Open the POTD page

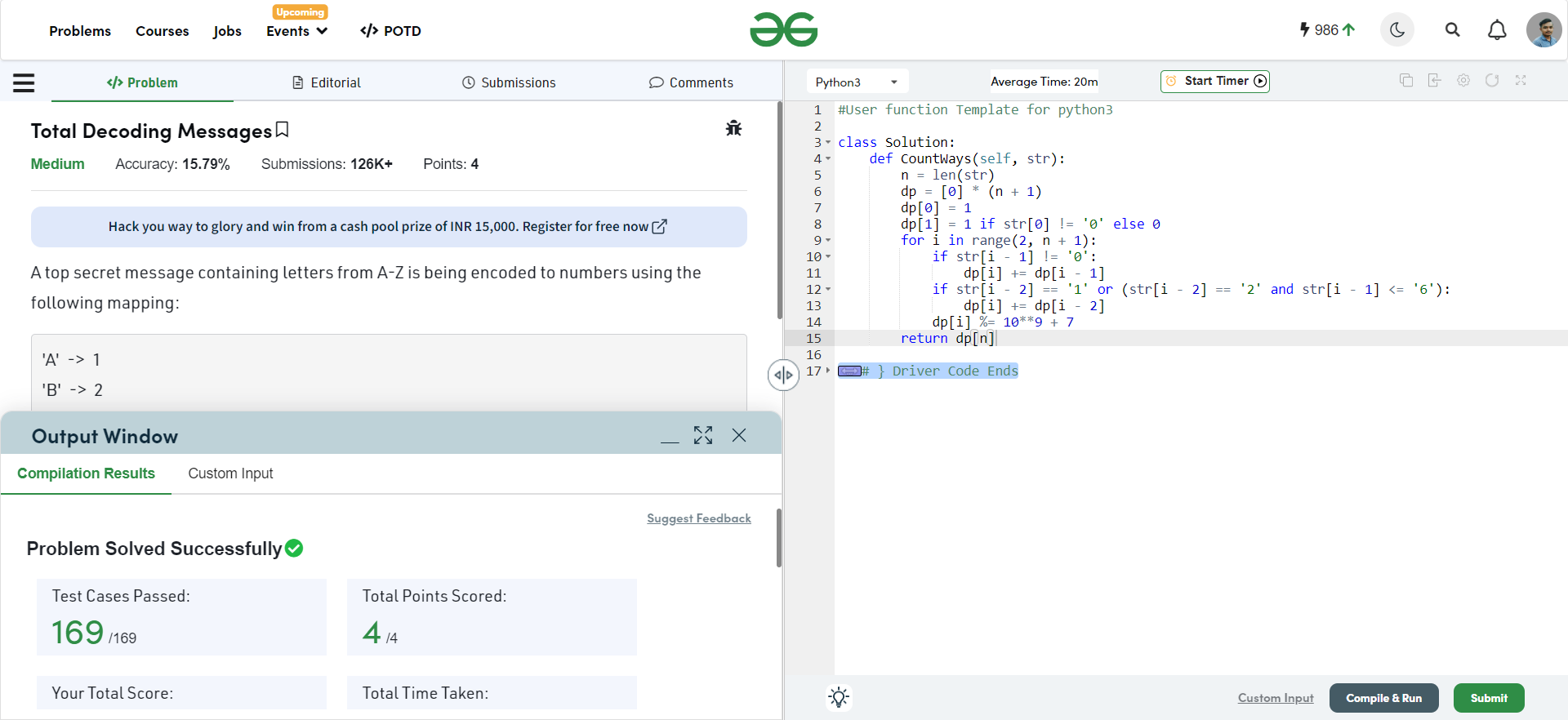coord(390,31)
